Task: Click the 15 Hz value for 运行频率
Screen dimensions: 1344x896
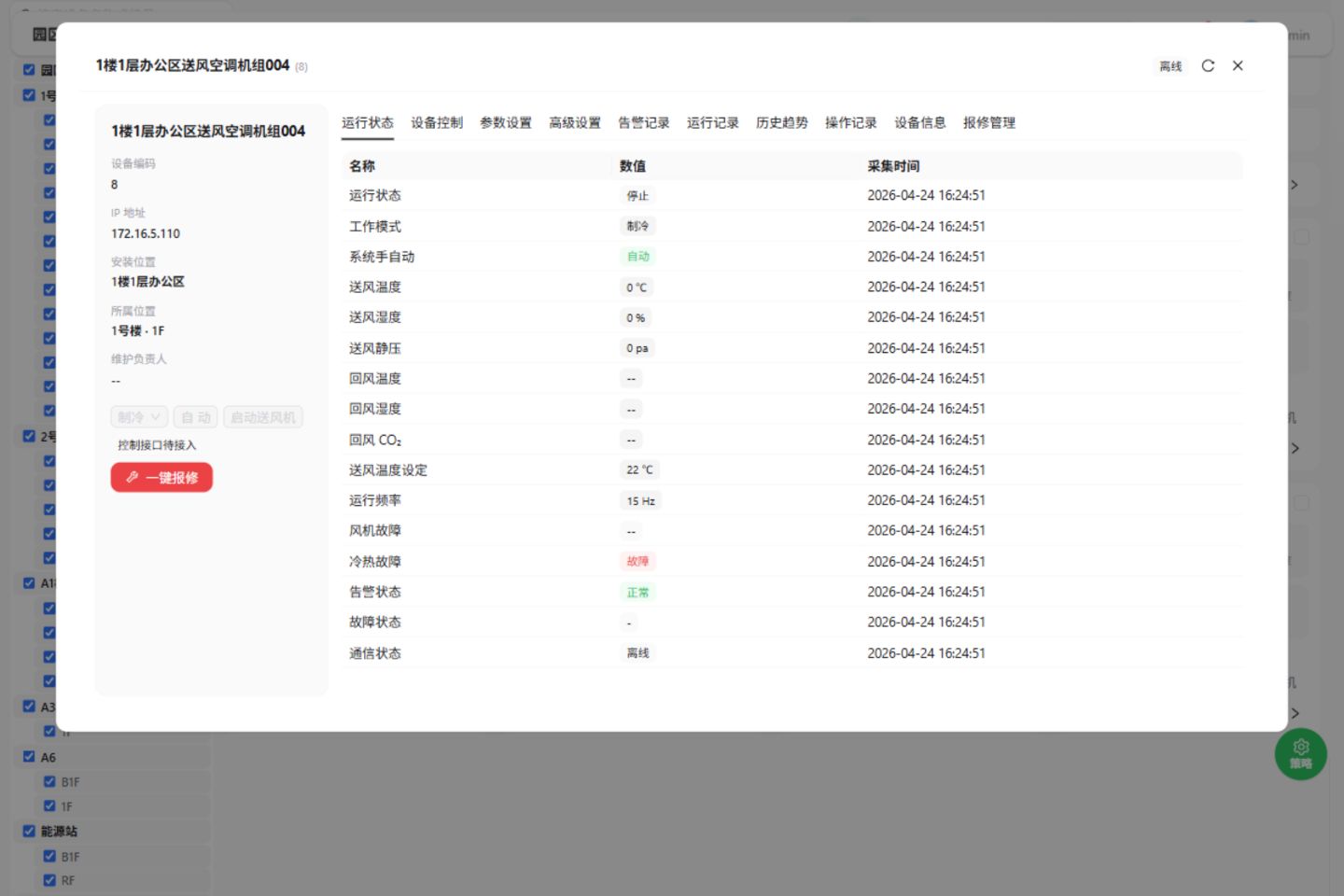Action: [x=641, y=501]
